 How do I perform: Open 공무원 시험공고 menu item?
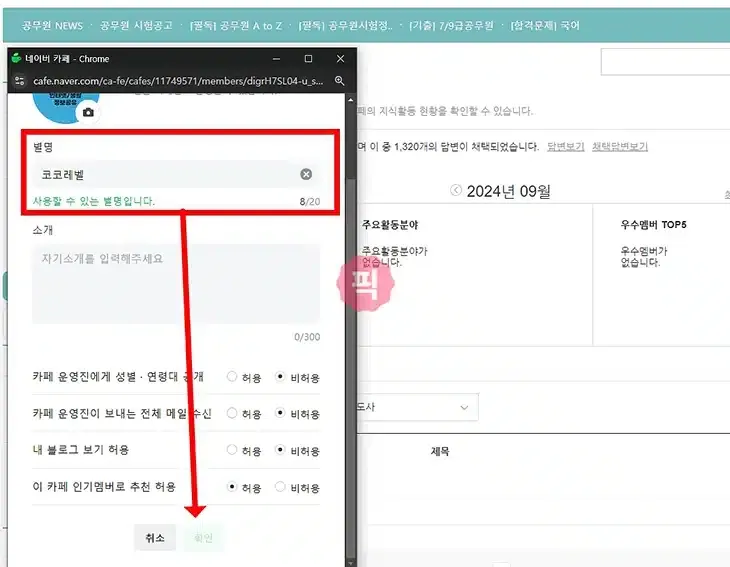[x=136, y=26]
